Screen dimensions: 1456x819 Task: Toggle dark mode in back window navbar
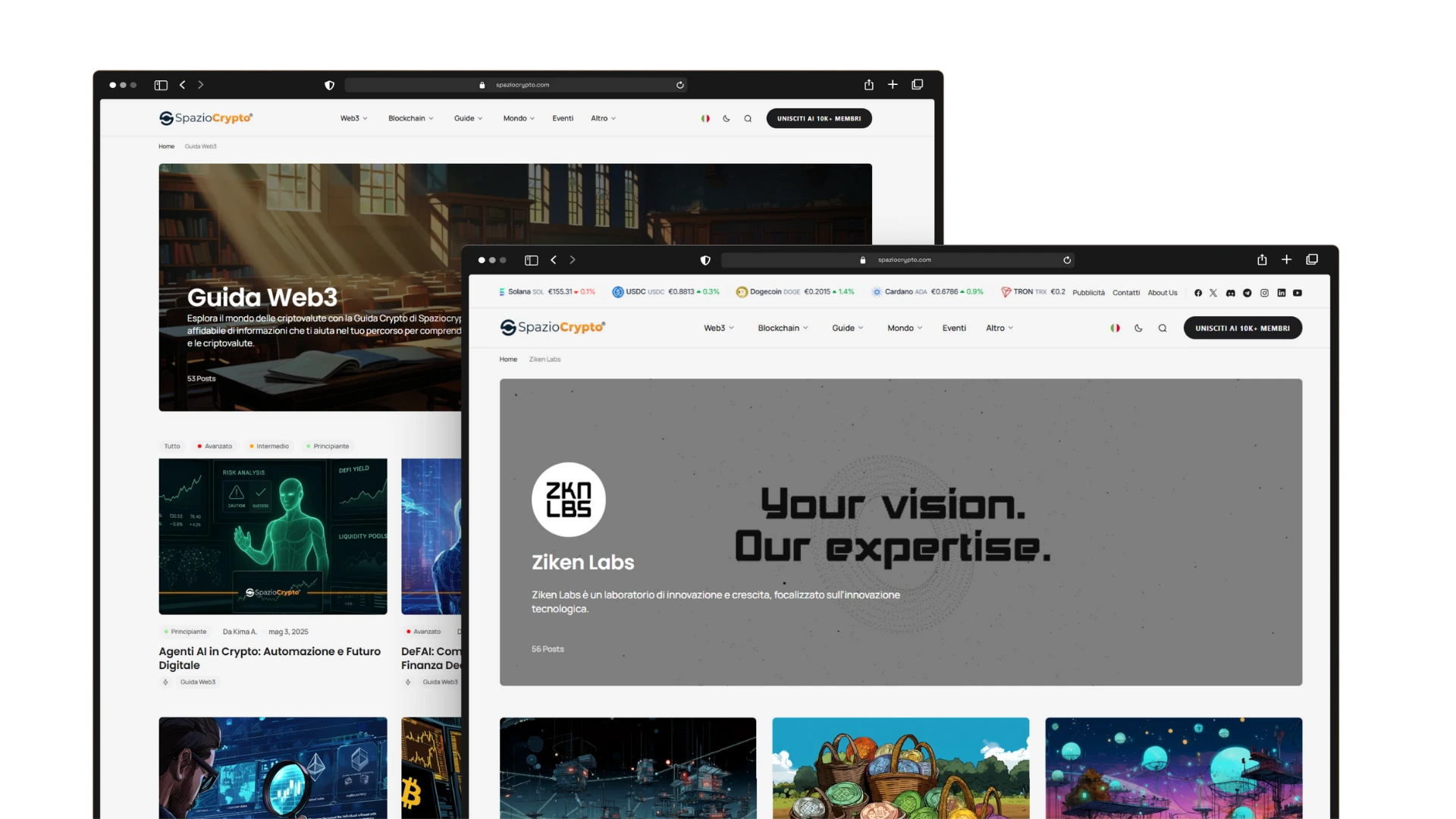pyautogui.click(x=726, y=118)
